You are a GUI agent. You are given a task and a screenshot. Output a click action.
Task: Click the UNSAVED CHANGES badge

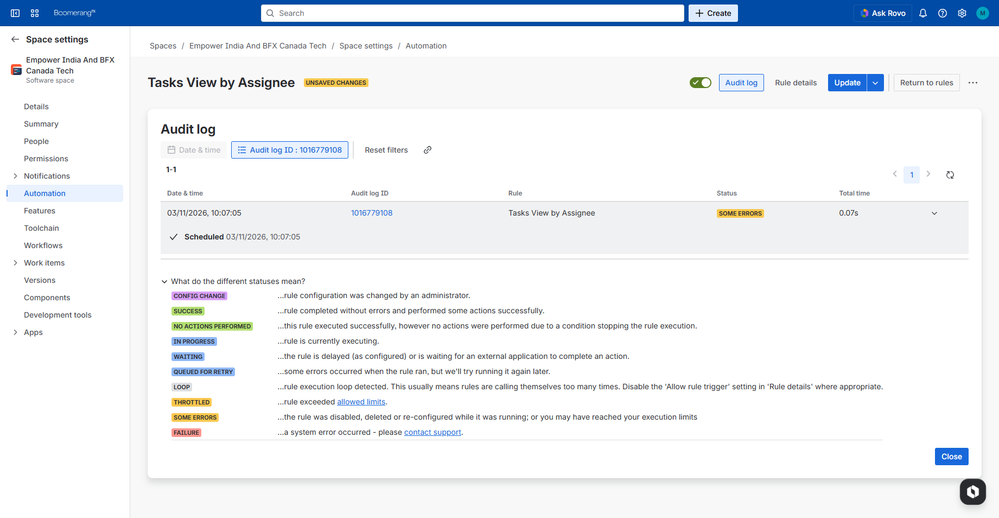(x=336, y=83)
